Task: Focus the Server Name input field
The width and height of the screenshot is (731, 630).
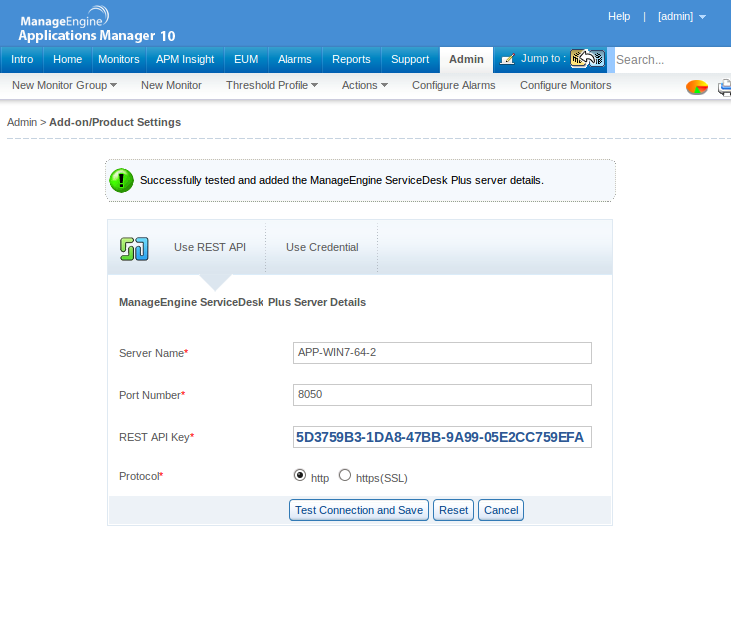Action: pyautogui.click(x=442, y=353)
